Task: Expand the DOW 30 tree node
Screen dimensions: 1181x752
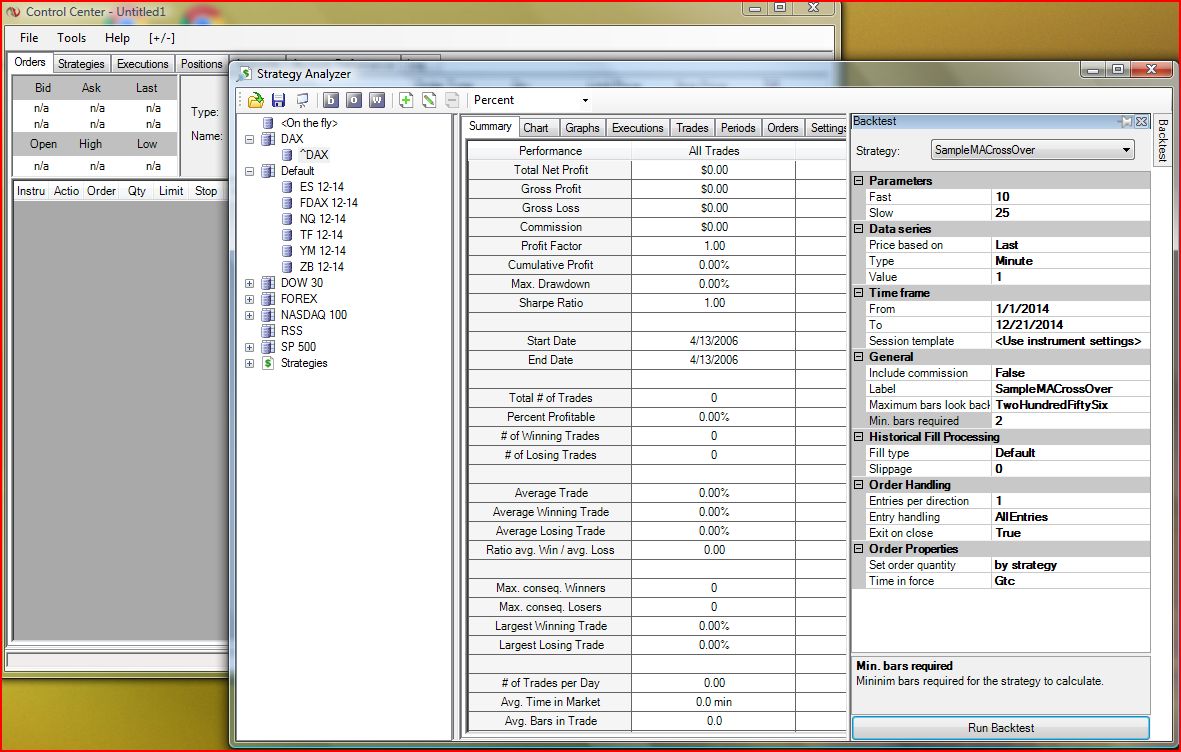Action: pos(249,283)
